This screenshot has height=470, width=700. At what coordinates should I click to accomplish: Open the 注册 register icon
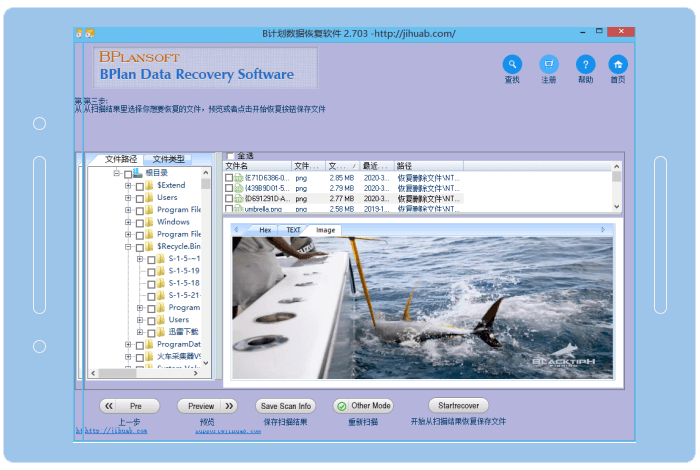548,64
